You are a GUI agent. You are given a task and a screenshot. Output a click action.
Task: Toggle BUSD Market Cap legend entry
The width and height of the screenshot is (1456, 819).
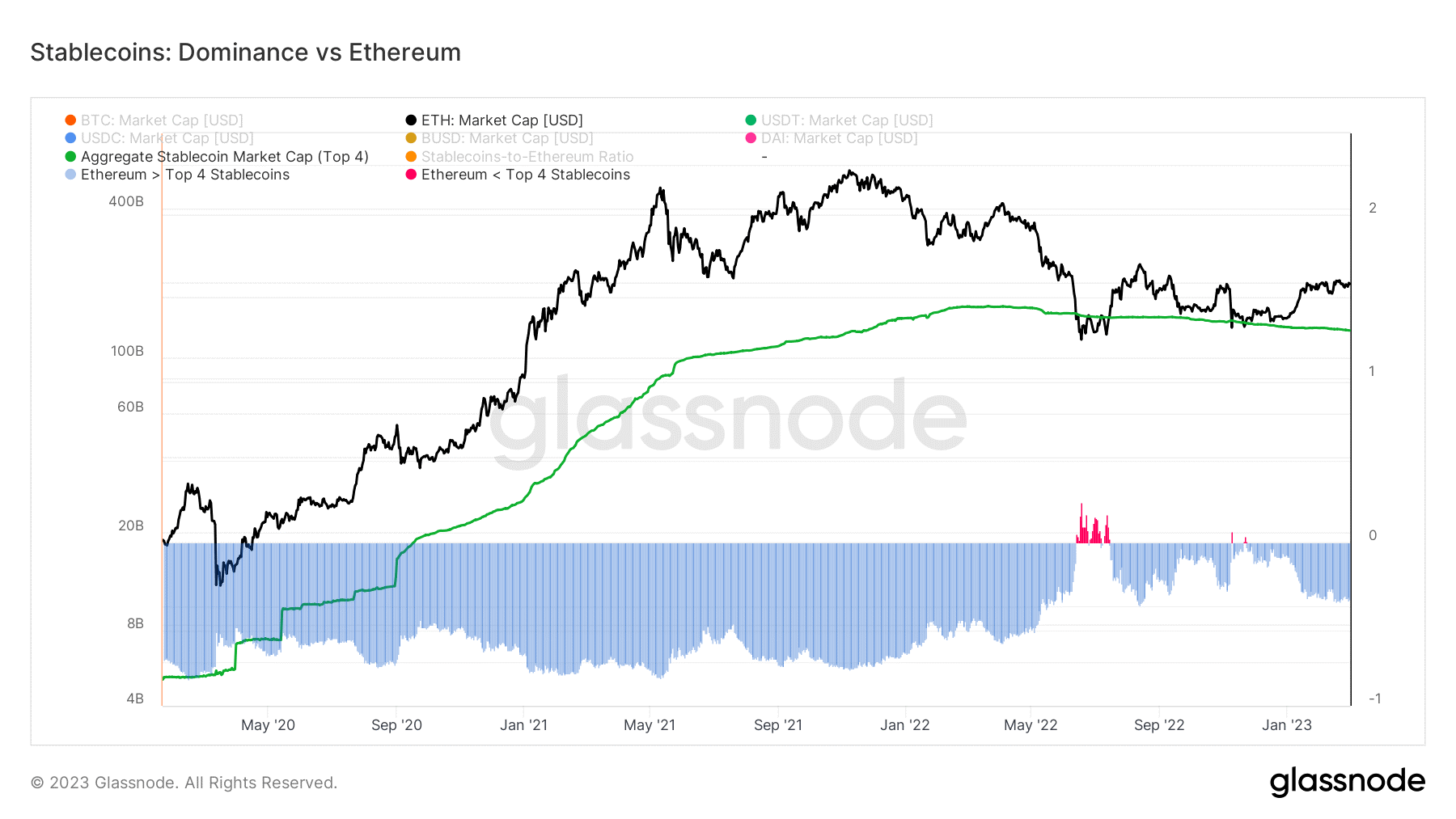coord(499,138)
